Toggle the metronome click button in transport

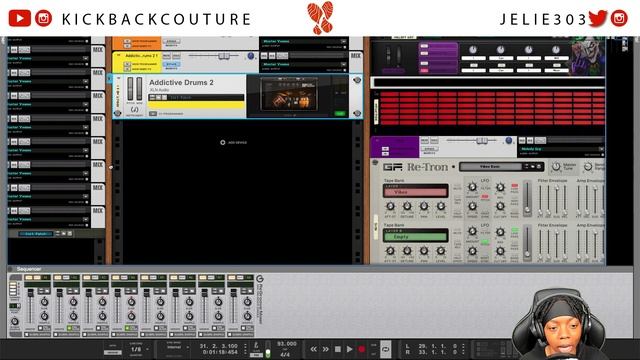pos(256,346)
